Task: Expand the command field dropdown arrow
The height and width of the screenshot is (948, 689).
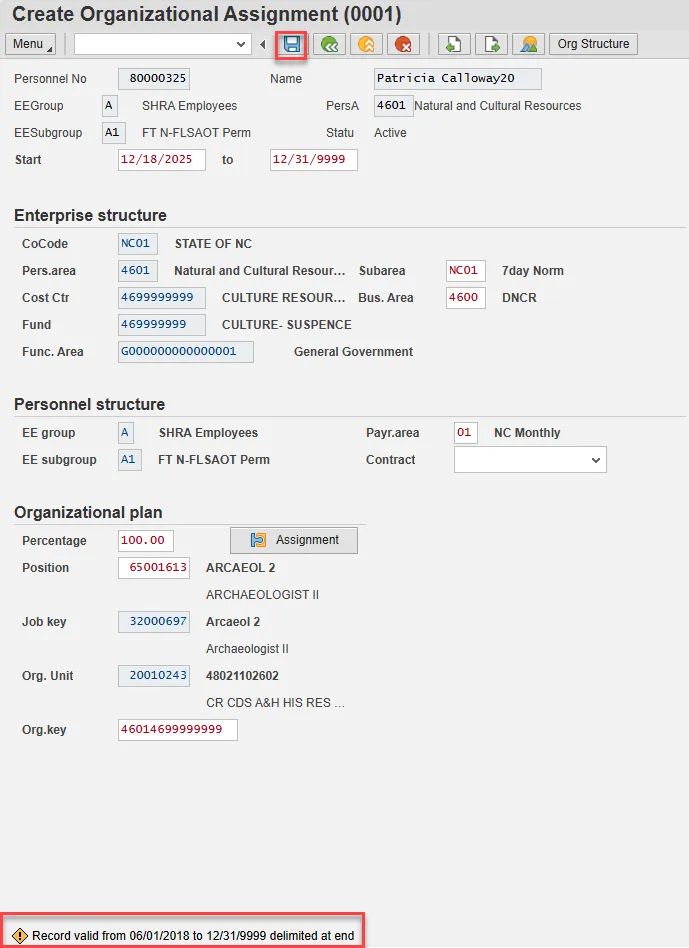Action: pos(241,44)
